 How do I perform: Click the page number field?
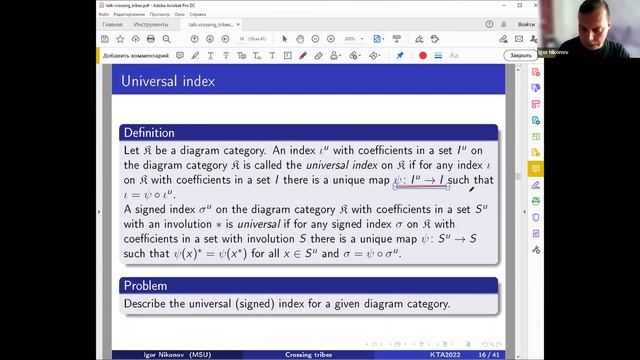[x=242, y=39]
